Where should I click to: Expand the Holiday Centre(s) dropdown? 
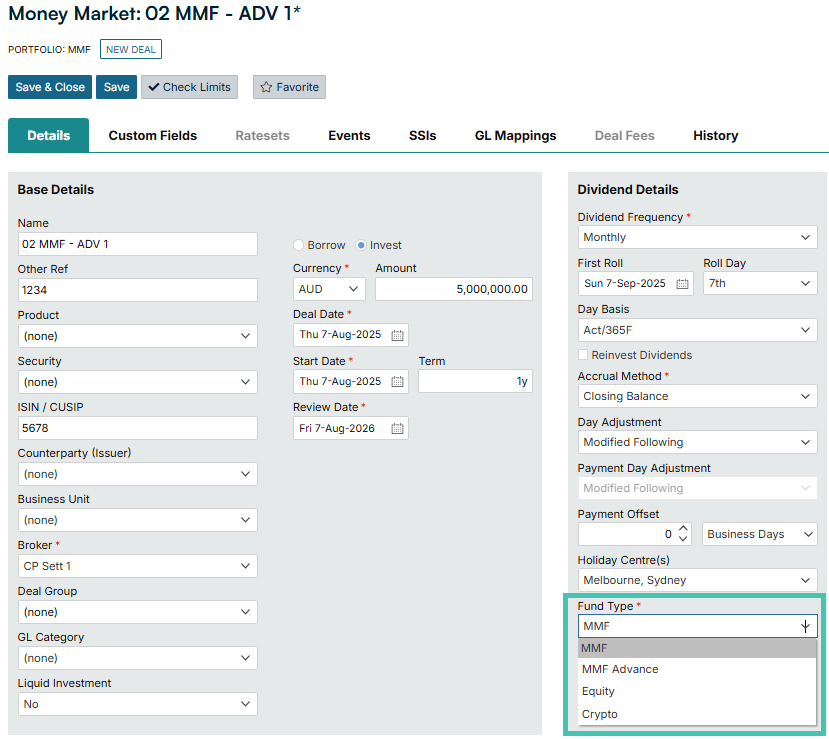pos(697,580)
